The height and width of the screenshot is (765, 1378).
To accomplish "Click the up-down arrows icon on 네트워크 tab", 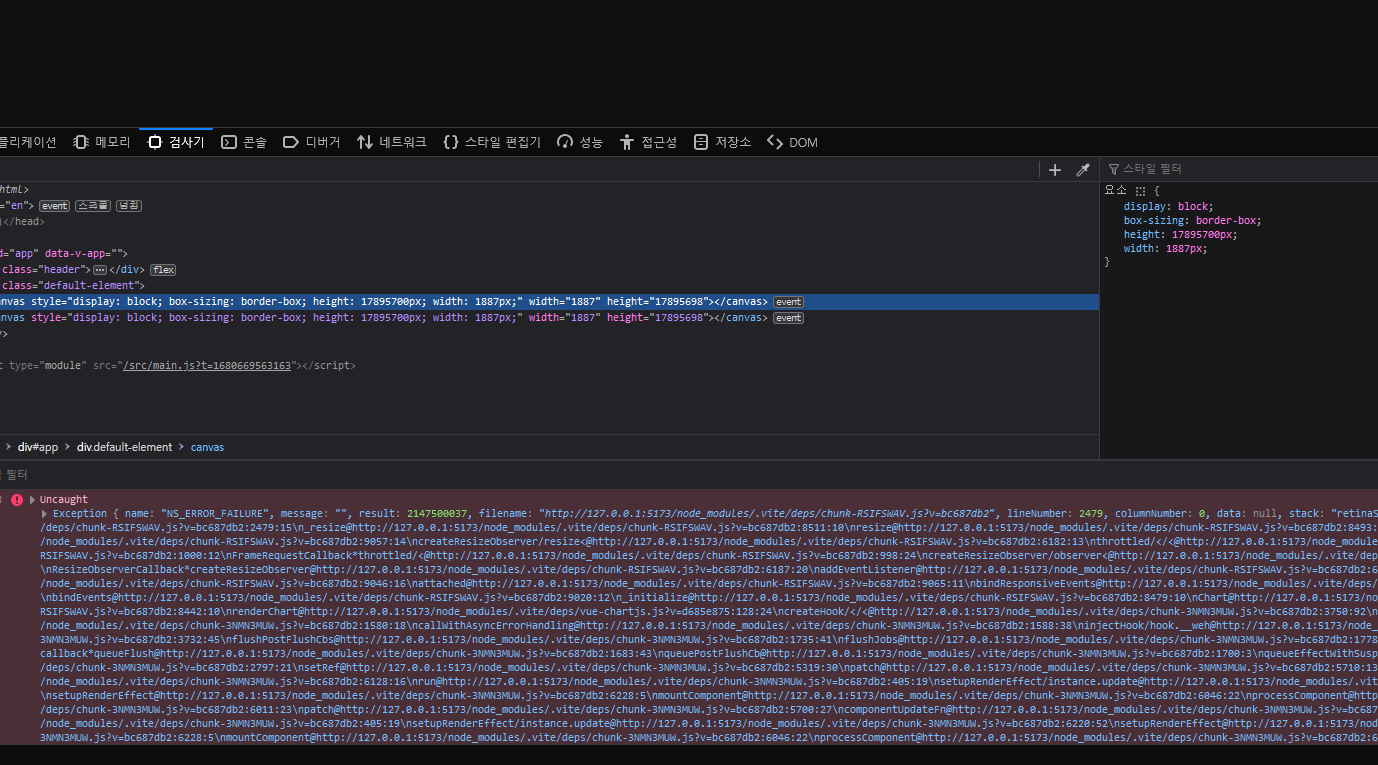I will pos(365,142).
